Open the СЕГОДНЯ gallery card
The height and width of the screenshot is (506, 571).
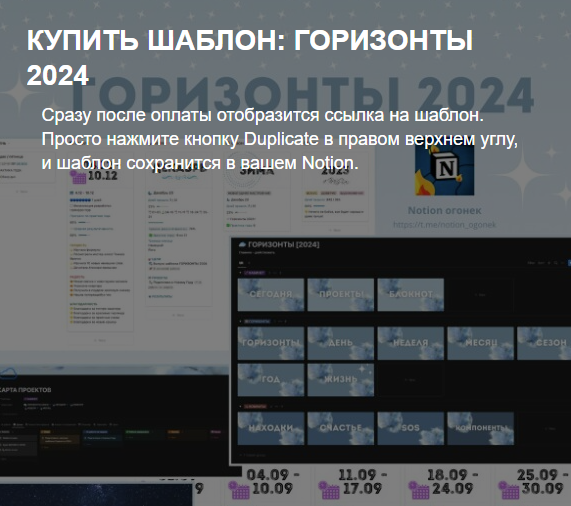(x=271, y=294)
